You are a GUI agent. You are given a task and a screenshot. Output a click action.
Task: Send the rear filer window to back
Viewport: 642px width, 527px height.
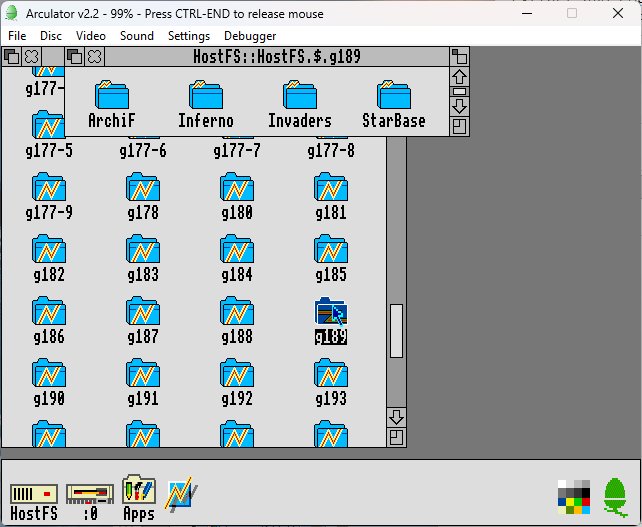point(12,56)
